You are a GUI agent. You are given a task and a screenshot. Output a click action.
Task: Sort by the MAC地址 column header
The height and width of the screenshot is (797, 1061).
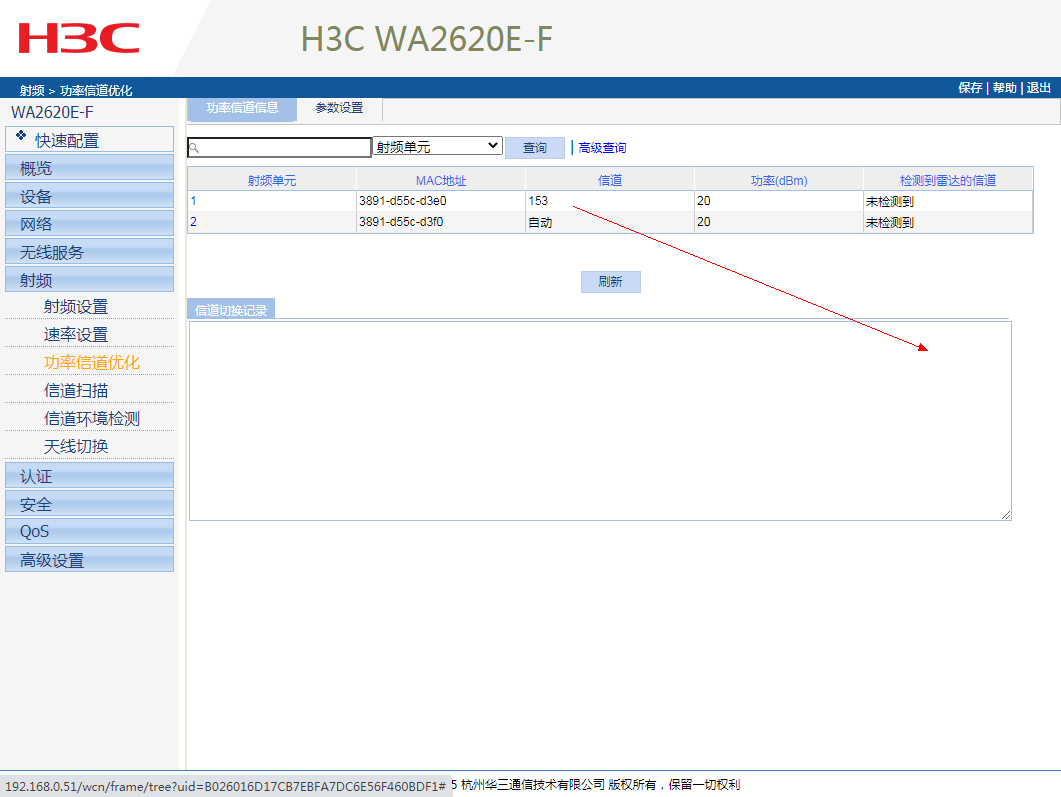tap(441, 180)
